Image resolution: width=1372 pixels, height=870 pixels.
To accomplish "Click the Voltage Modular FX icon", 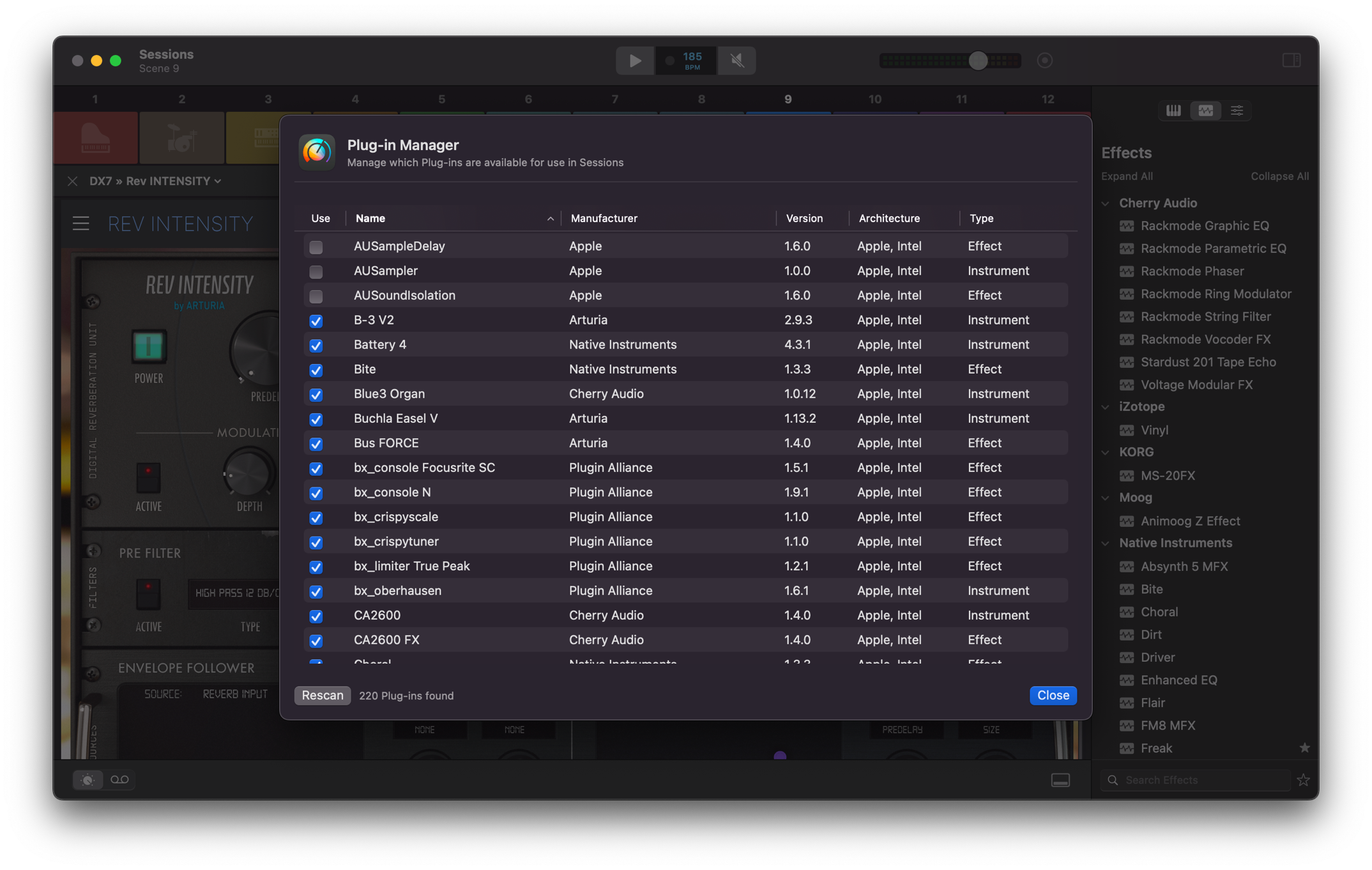I will click(x=1127, y=385).
